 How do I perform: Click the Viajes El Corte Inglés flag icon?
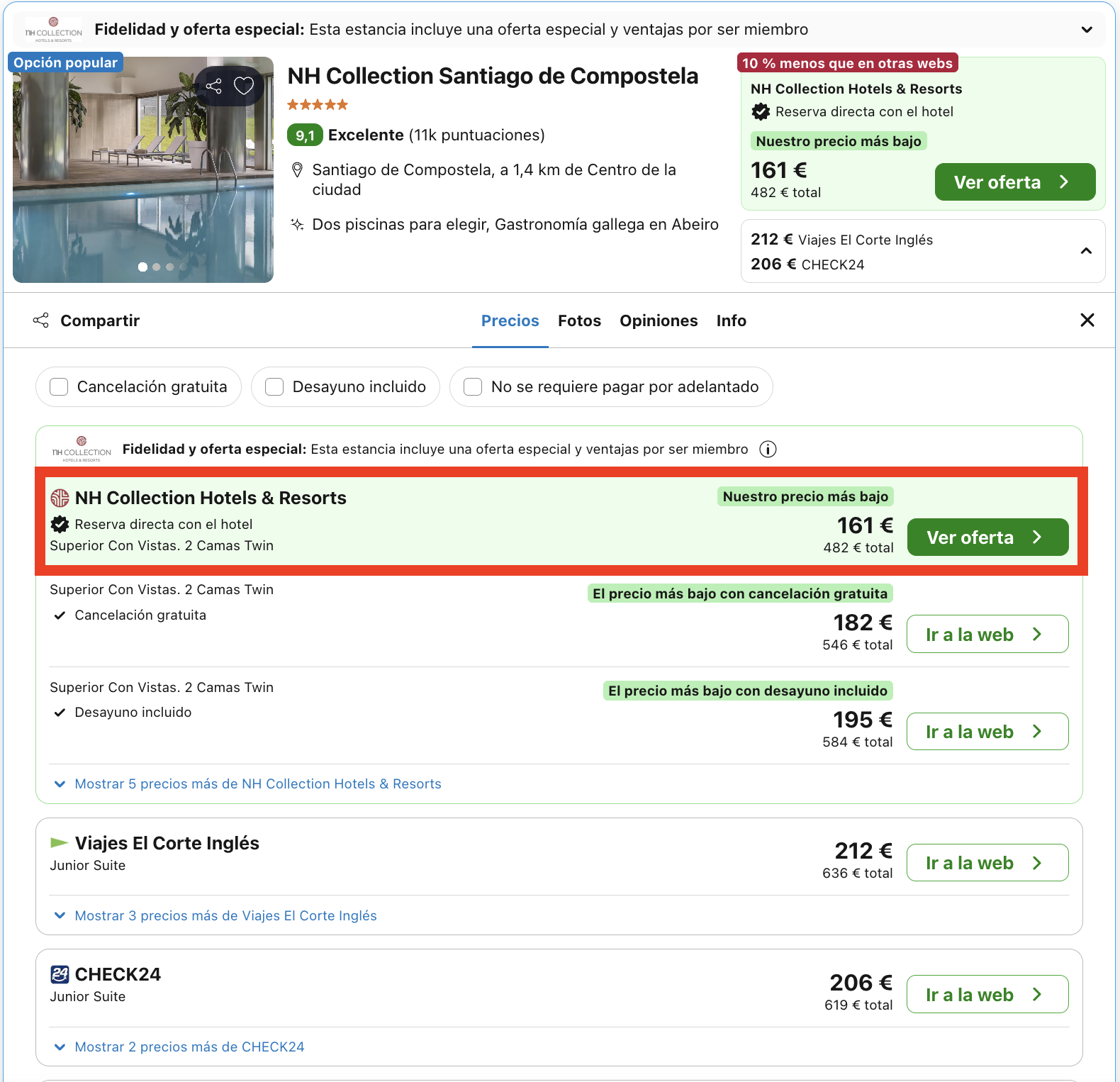[x=59, y=843]
